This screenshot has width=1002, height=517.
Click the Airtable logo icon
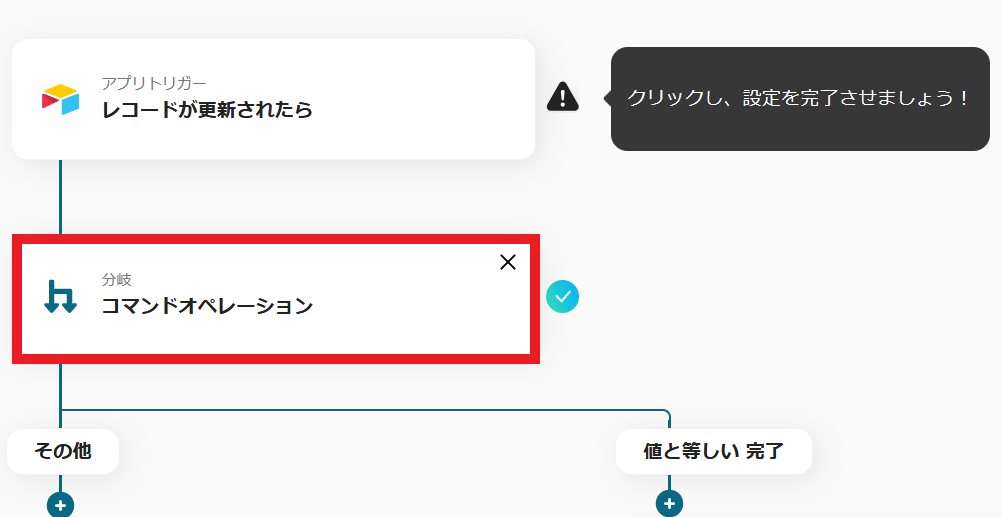pyautogui.click(x=61, y=100)
